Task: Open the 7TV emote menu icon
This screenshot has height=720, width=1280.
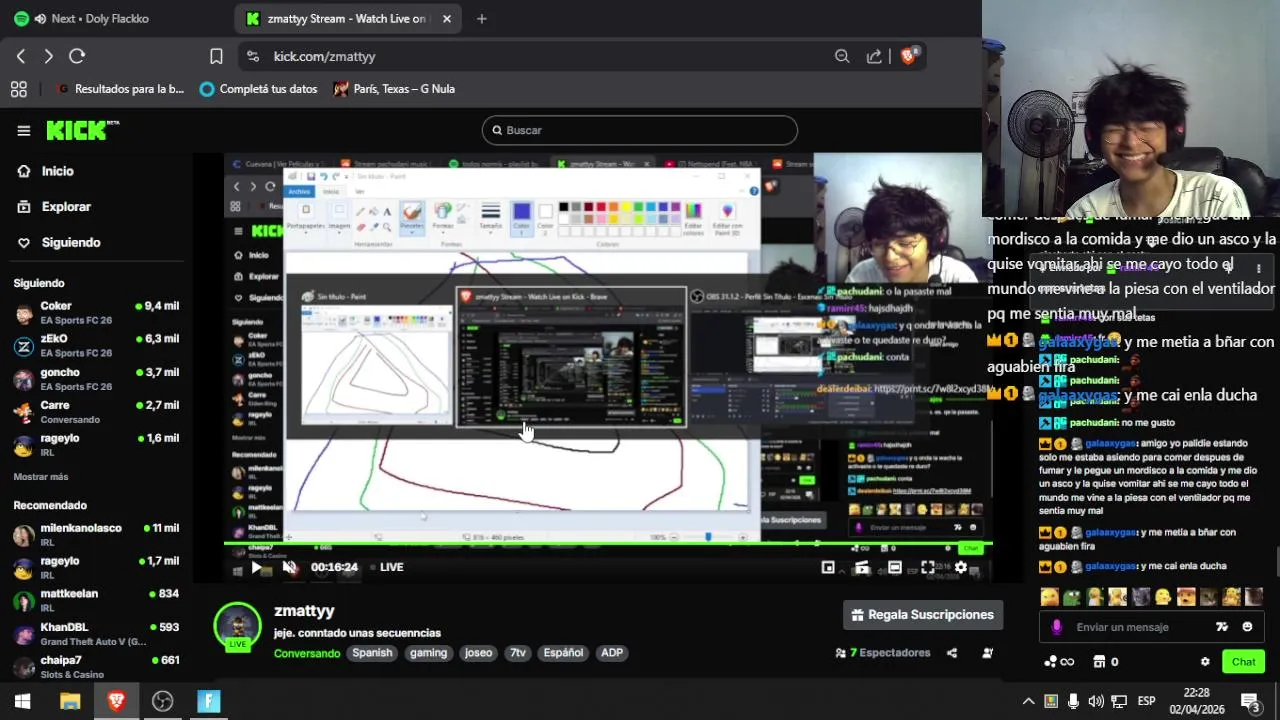Action: [1221, 627]
